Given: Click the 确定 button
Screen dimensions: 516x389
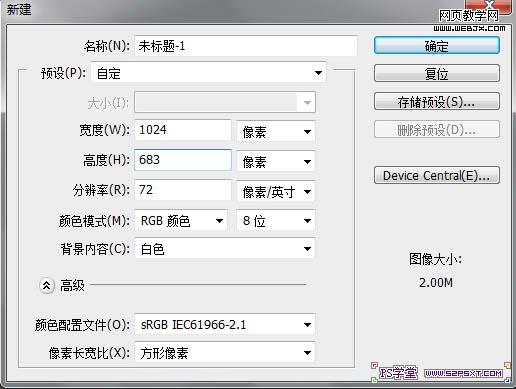Looking at the screenshot, I should pos(437,45).
